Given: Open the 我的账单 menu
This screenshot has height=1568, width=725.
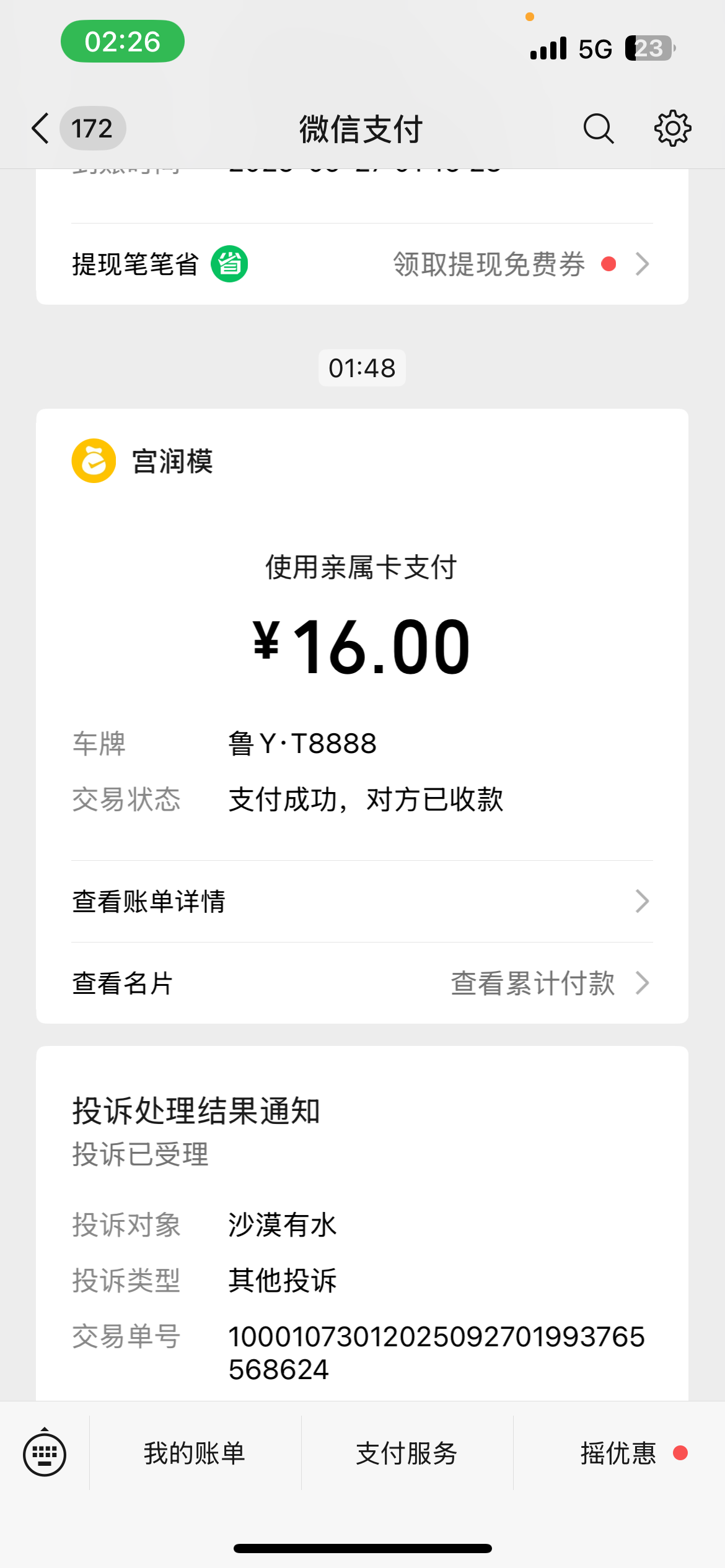Looking at the screenshot, I should (x=195, y=1453).
